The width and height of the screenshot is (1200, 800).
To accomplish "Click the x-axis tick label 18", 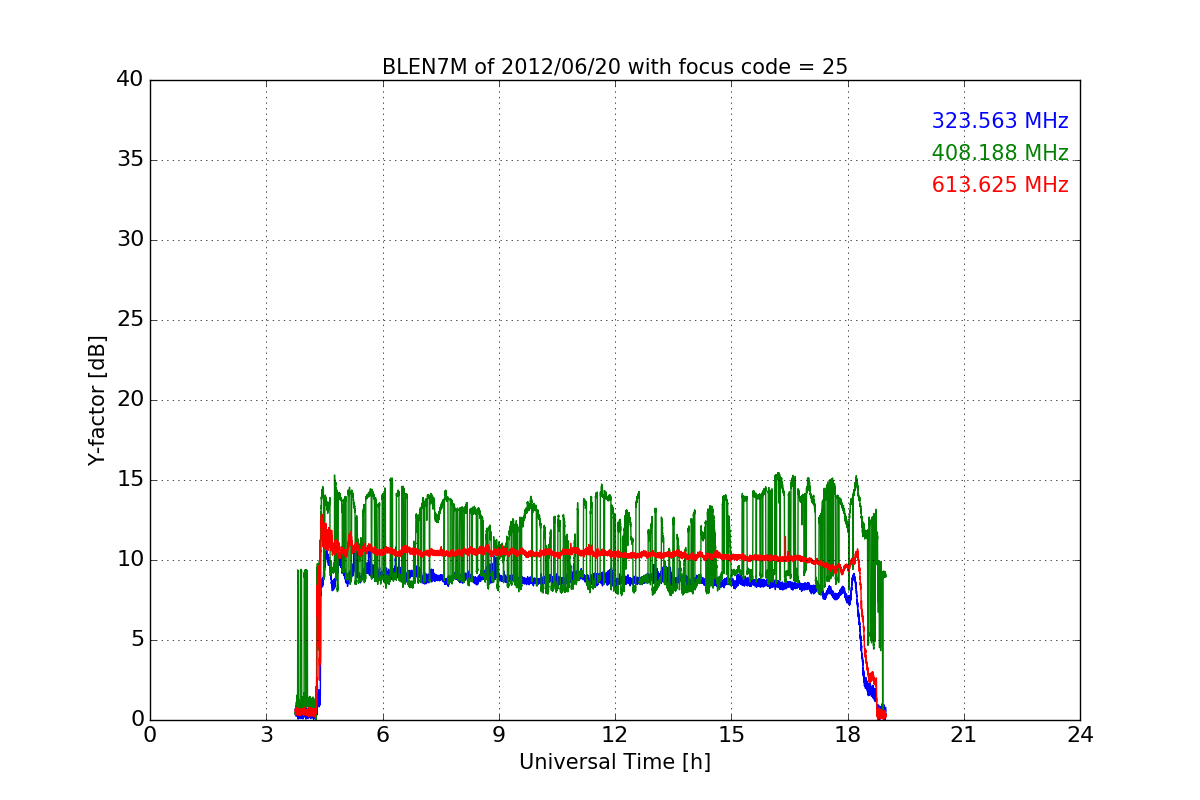I will point(848,735).
